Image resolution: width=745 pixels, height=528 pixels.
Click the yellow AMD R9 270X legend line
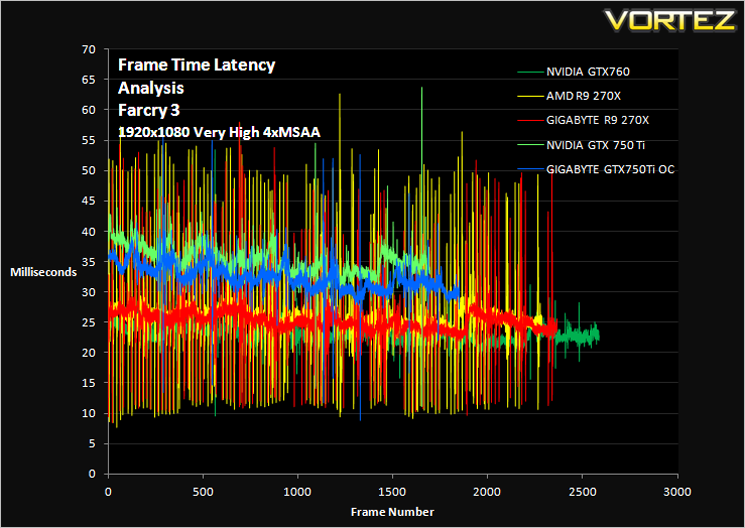[x=530, y=96]
